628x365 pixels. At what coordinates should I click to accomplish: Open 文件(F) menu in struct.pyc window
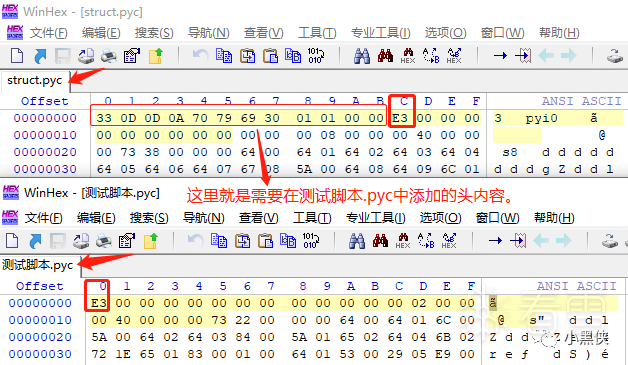pyautogui.click(x=49, y=33)
